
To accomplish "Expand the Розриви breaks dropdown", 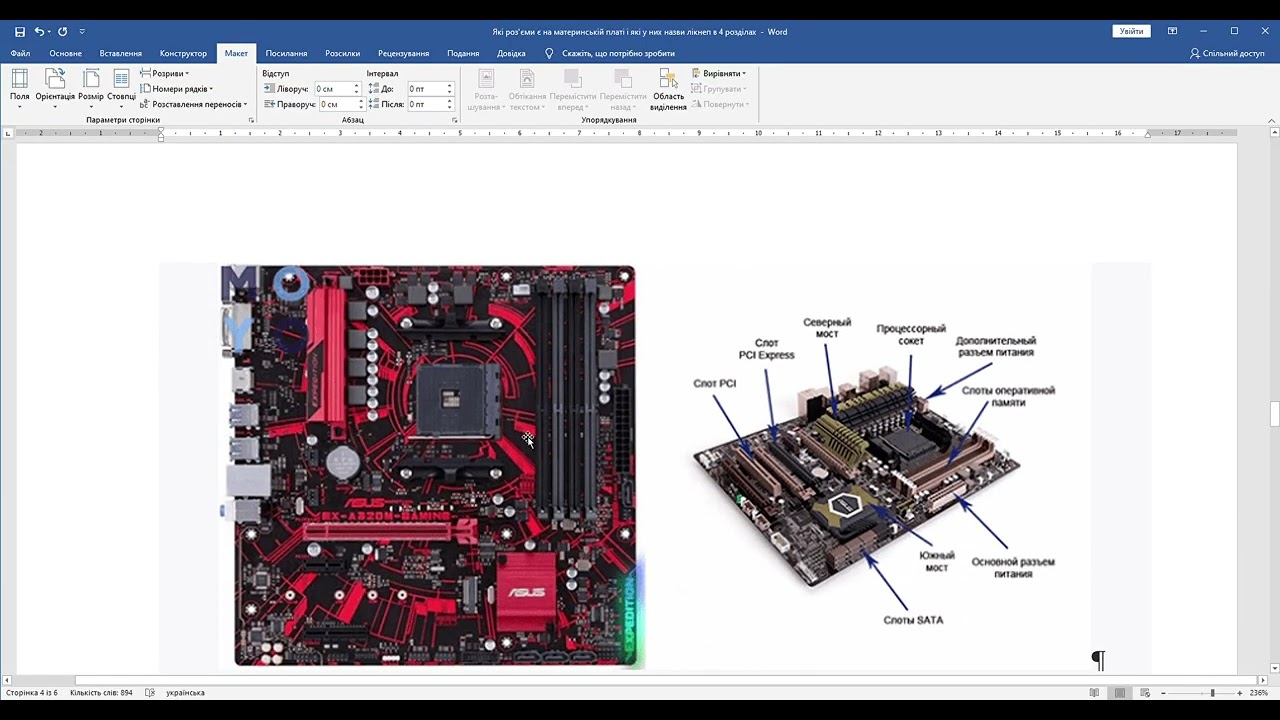I will [165, 73].
